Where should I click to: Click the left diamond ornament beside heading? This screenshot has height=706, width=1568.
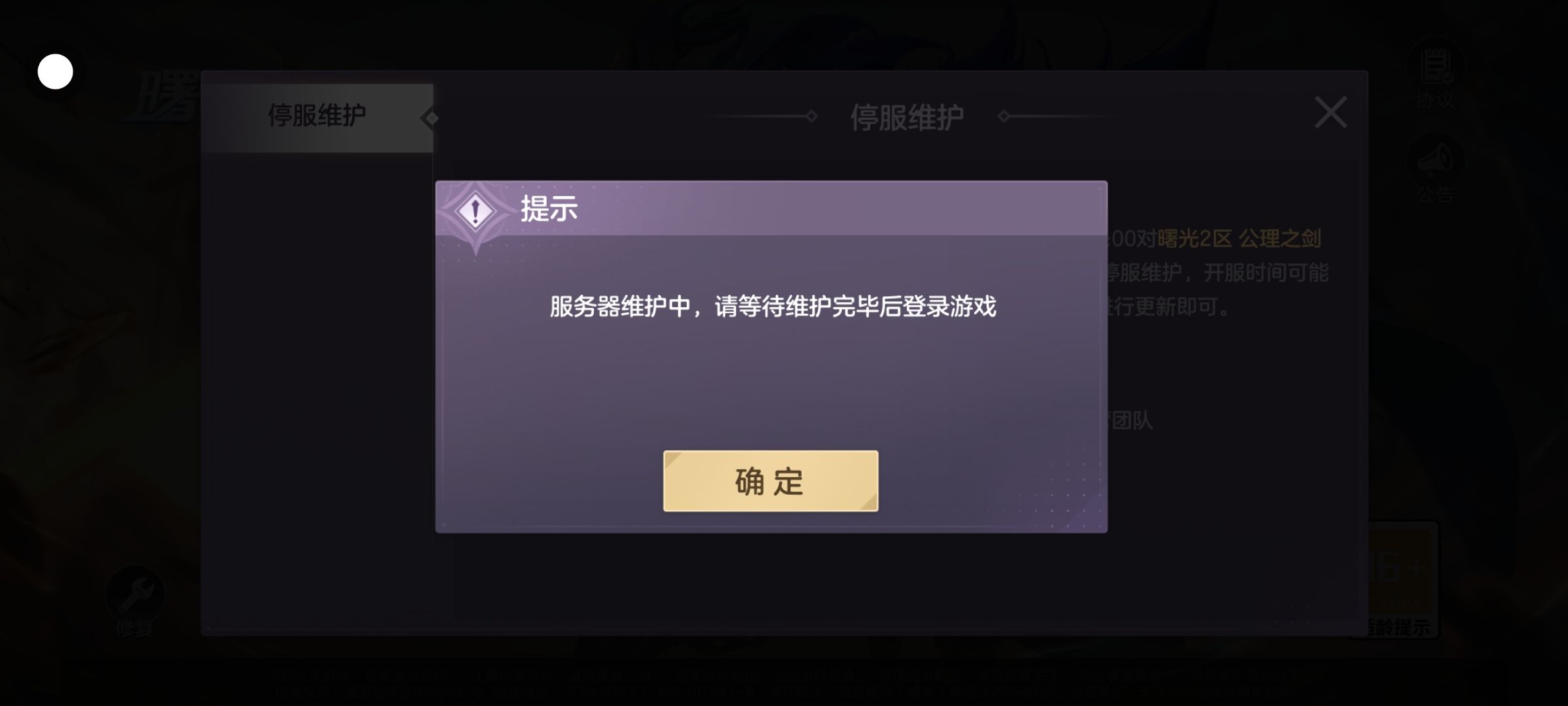click(811, 116)
